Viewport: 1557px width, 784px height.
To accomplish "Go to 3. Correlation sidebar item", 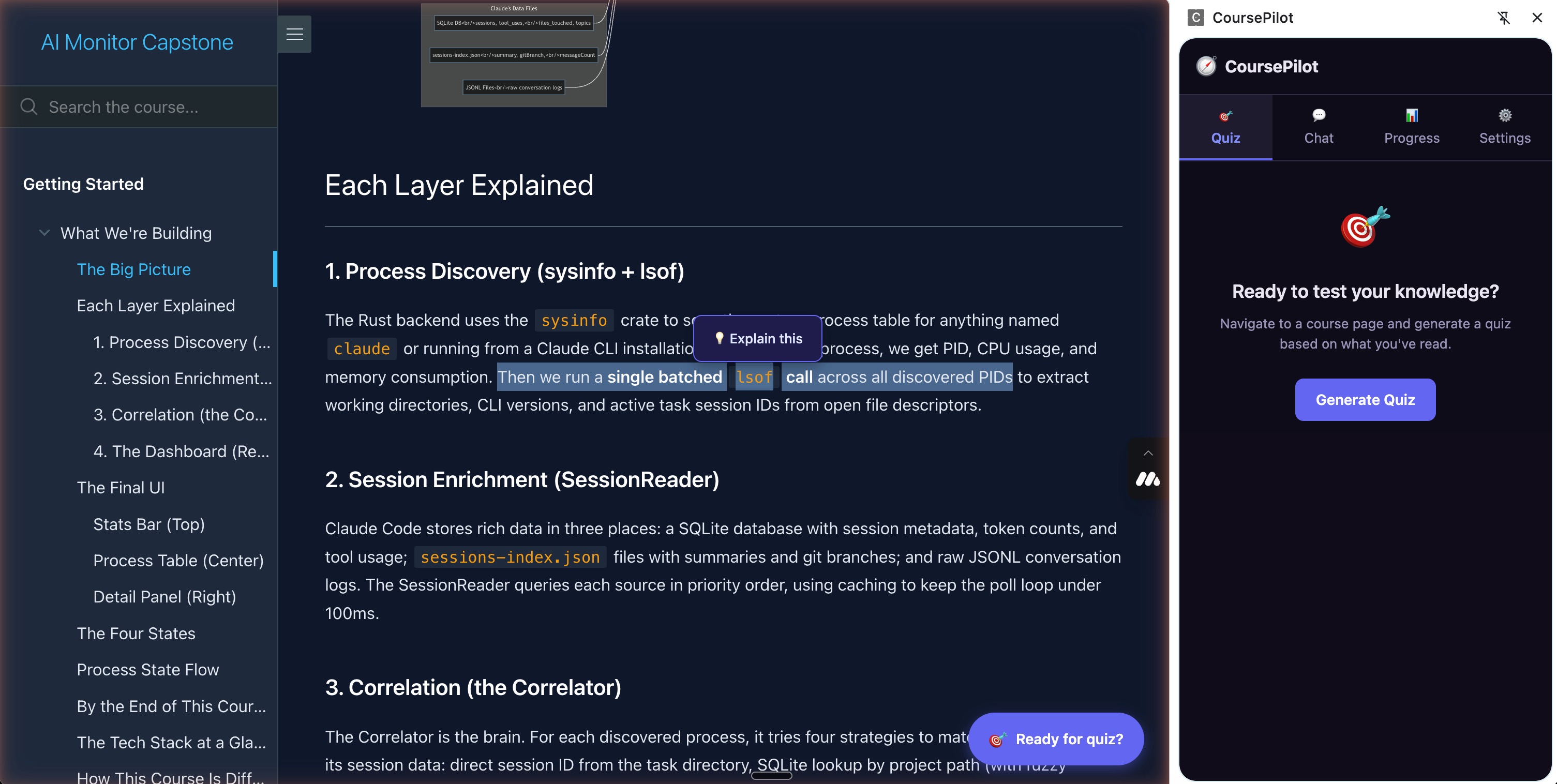I will coord(179,415).
